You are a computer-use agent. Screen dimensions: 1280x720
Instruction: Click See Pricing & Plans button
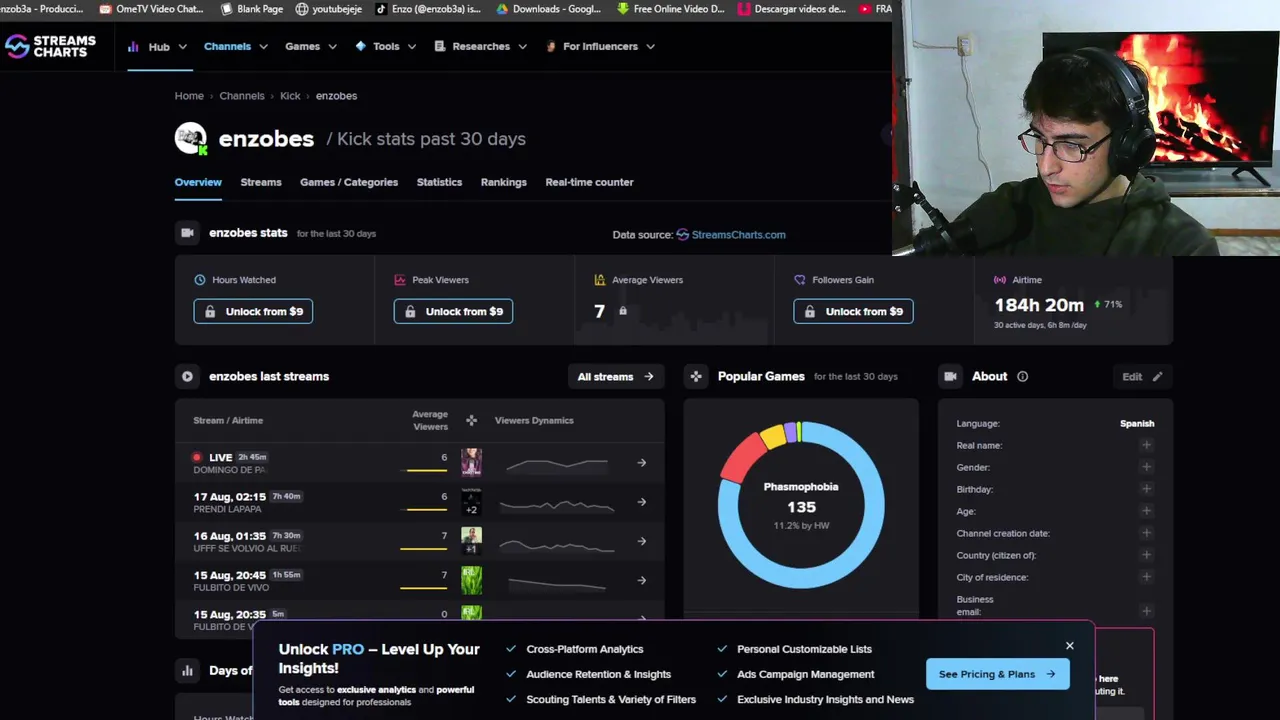click(997, 674)
